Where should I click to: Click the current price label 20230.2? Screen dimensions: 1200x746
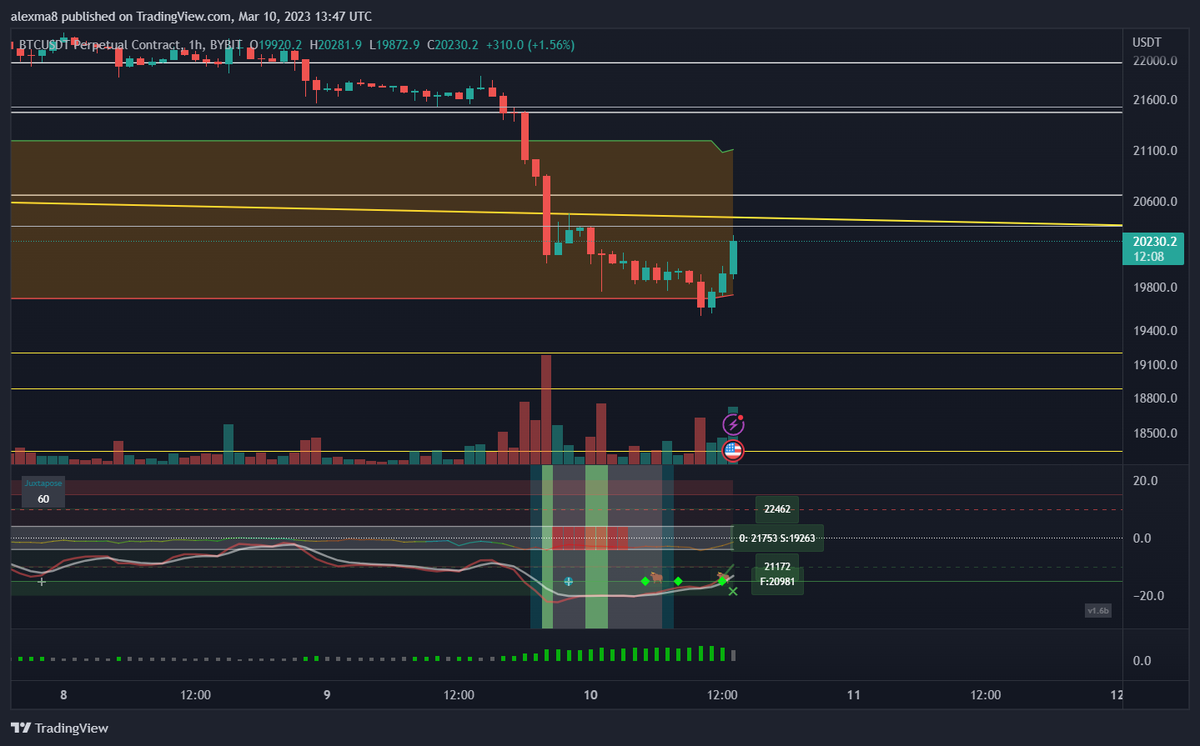pyautogui.click(x=1153, y=242)
